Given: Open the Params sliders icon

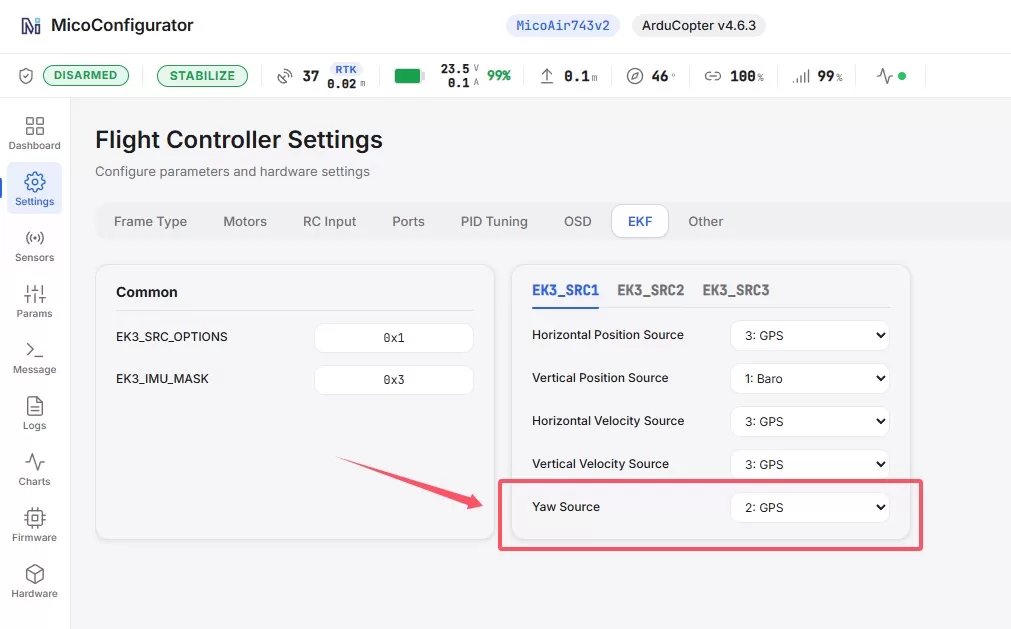Looking at the screenshot, I should (x=34, y=294).
